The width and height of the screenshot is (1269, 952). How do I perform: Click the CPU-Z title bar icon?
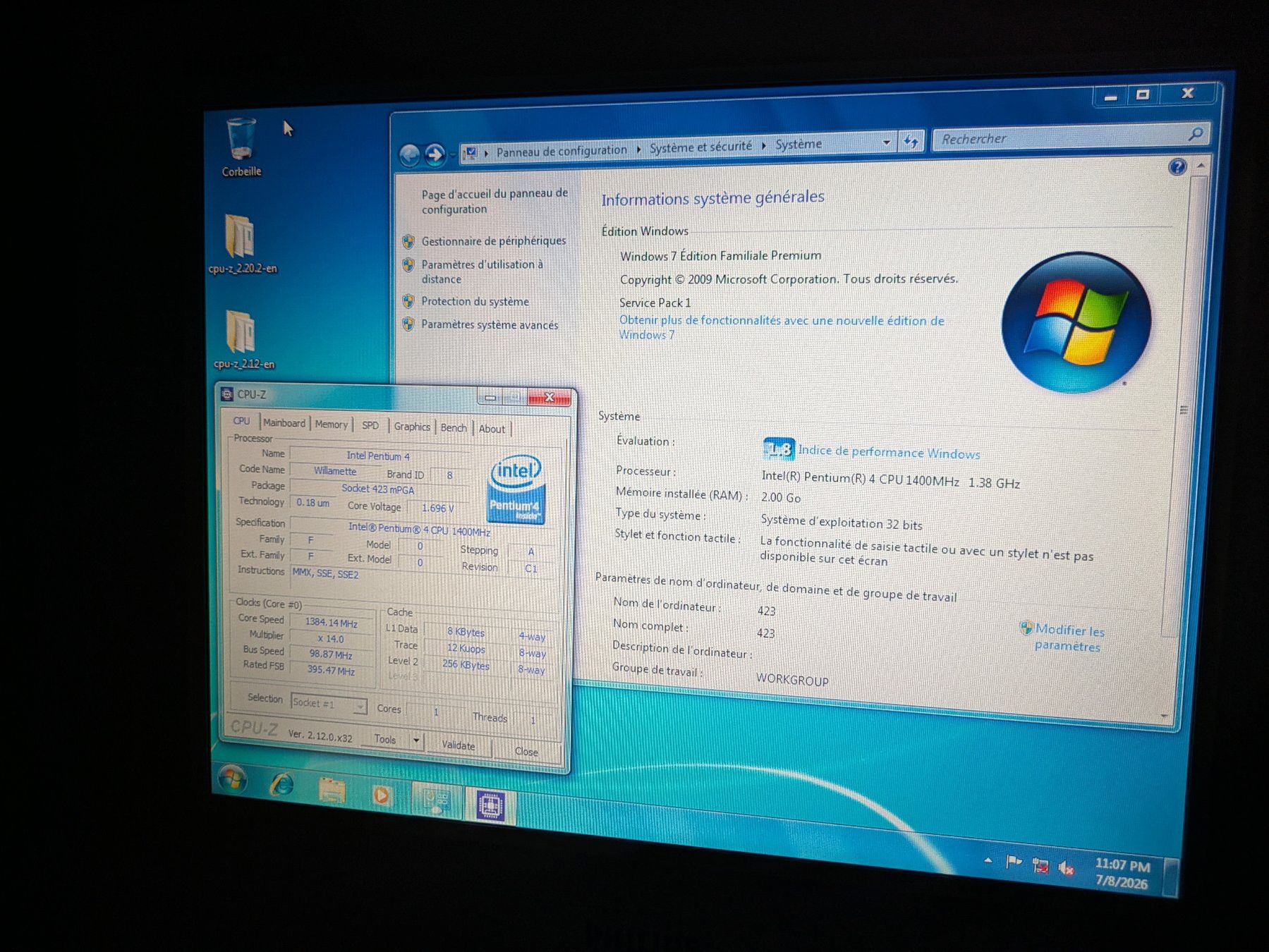[x=227, y=393]
